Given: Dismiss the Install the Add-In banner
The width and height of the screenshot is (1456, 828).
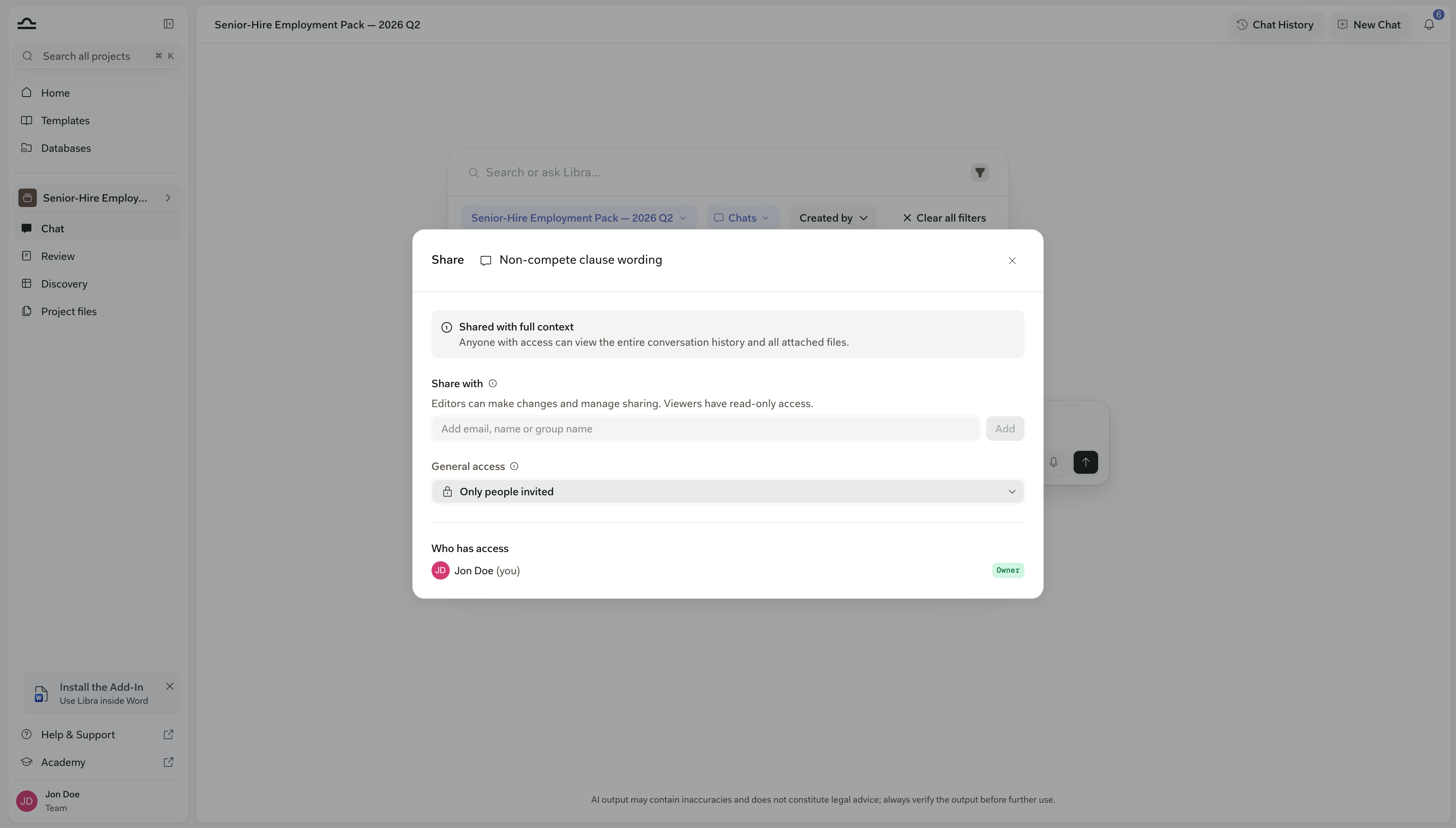Looking at the screenshot, I should point(170,687).
